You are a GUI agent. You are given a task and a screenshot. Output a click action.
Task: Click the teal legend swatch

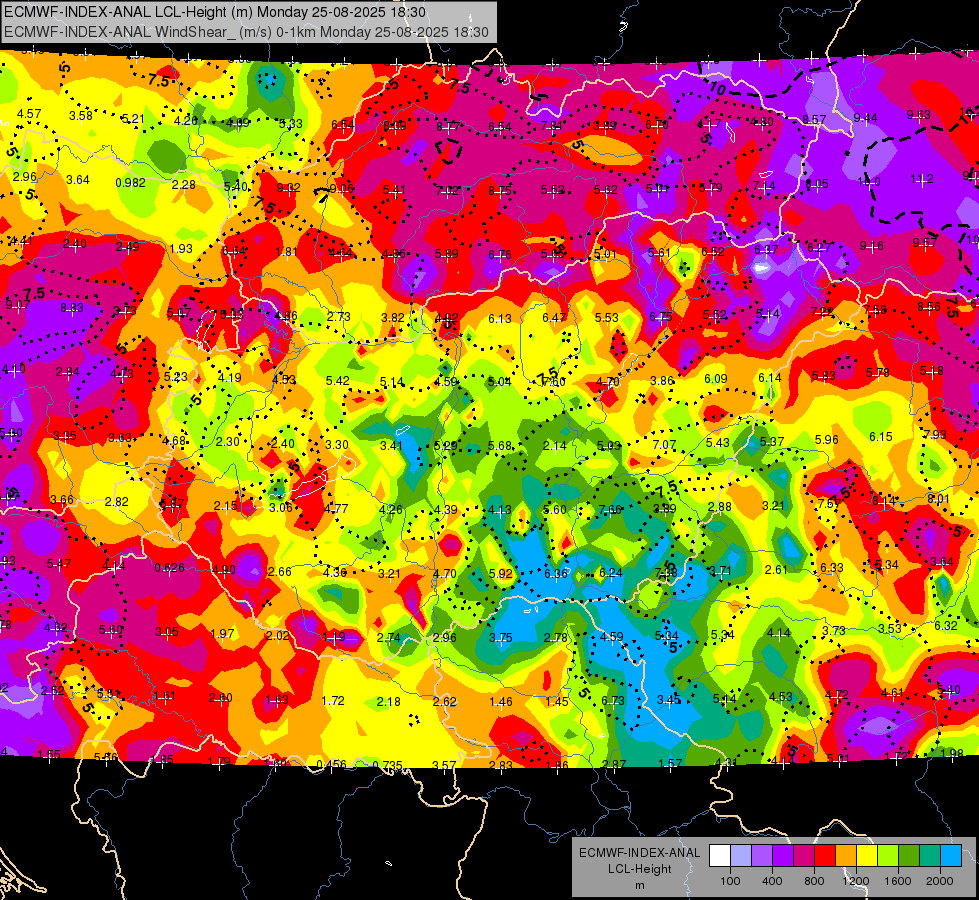[x=930, y=856]
